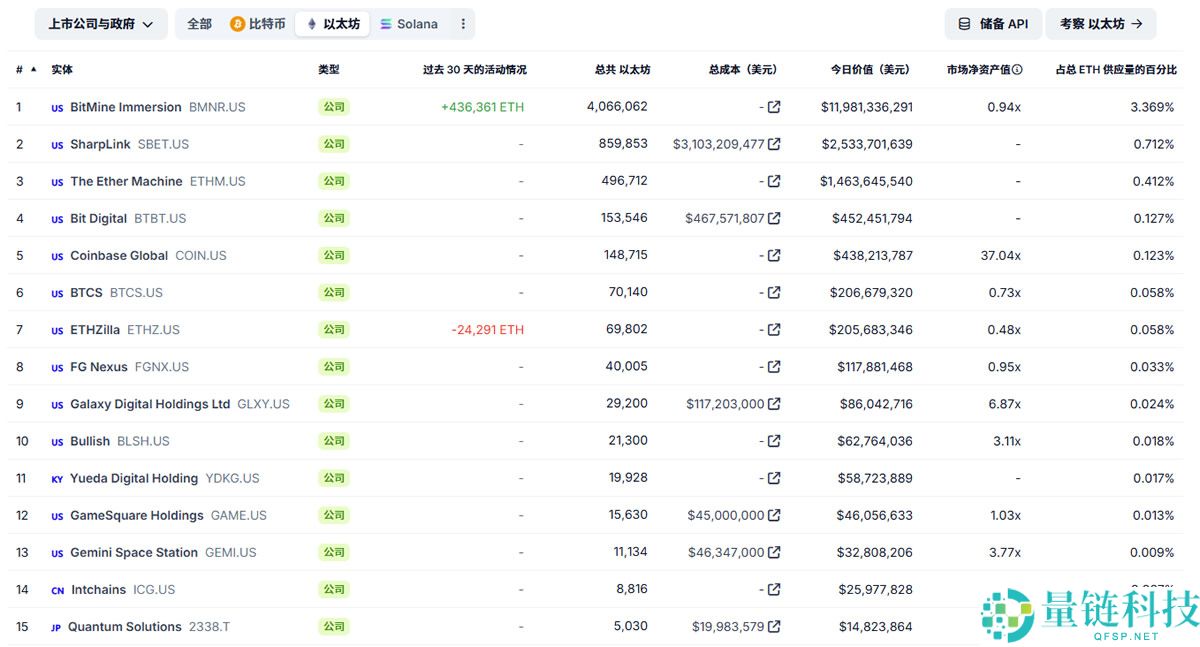This screenshot has width=1200, height=647.
Task: Open Coinbase Global entity link
Action: (119, 255)
